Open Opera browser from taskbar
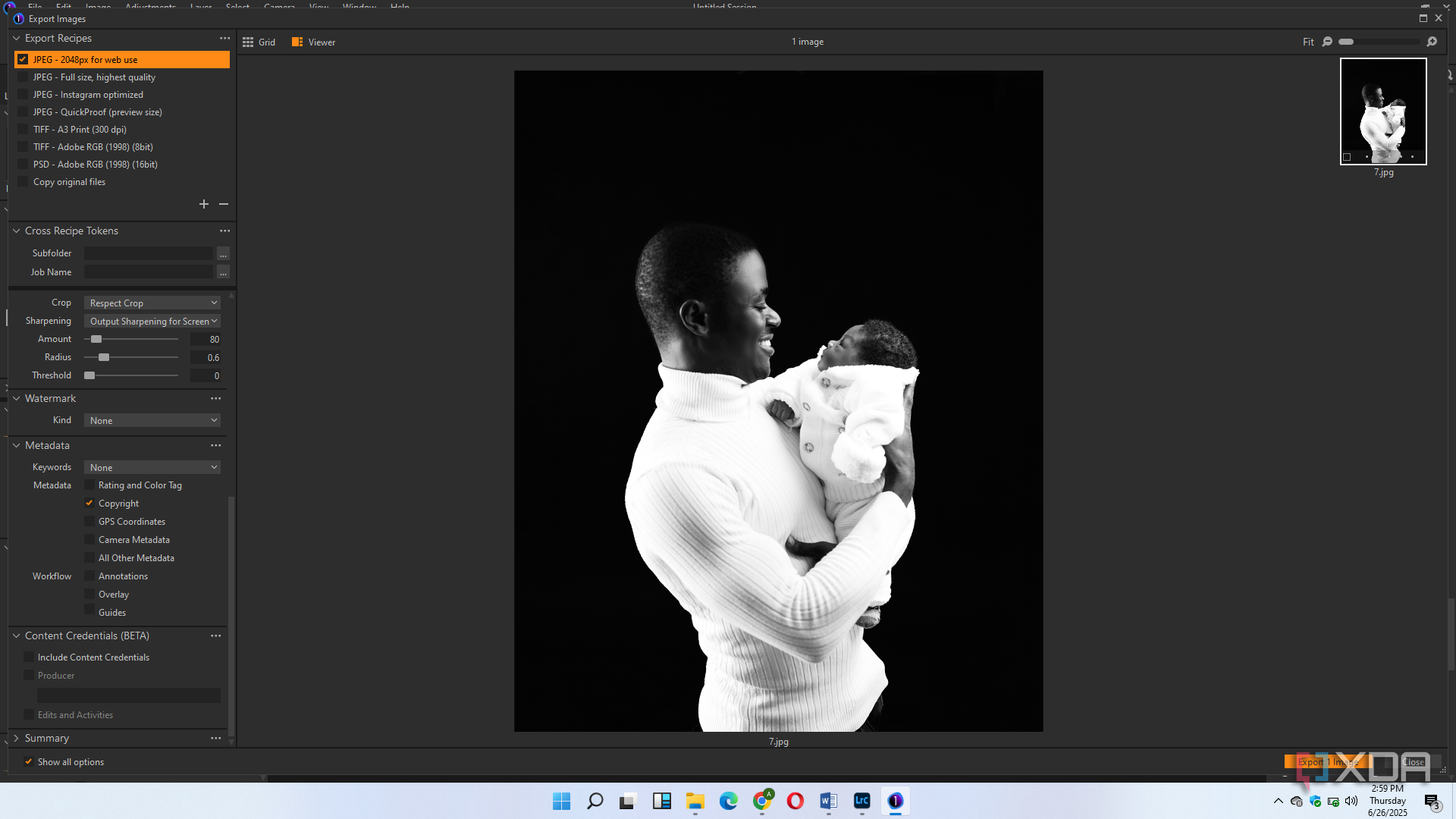Screen dimensions: 1456x819 795,801
